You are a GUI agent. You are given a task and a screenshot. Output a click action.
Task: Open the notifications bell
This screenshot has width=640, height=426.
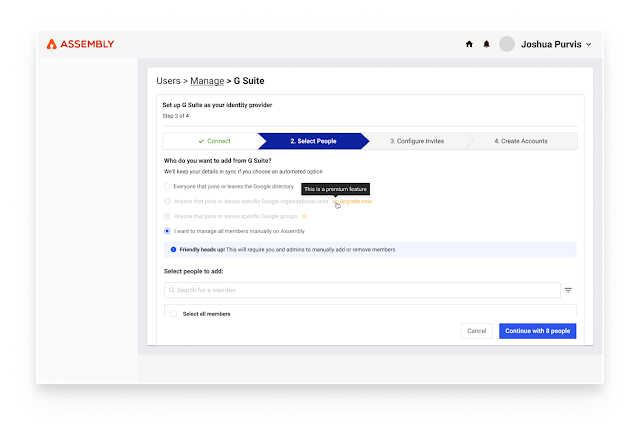pos(486,44)
